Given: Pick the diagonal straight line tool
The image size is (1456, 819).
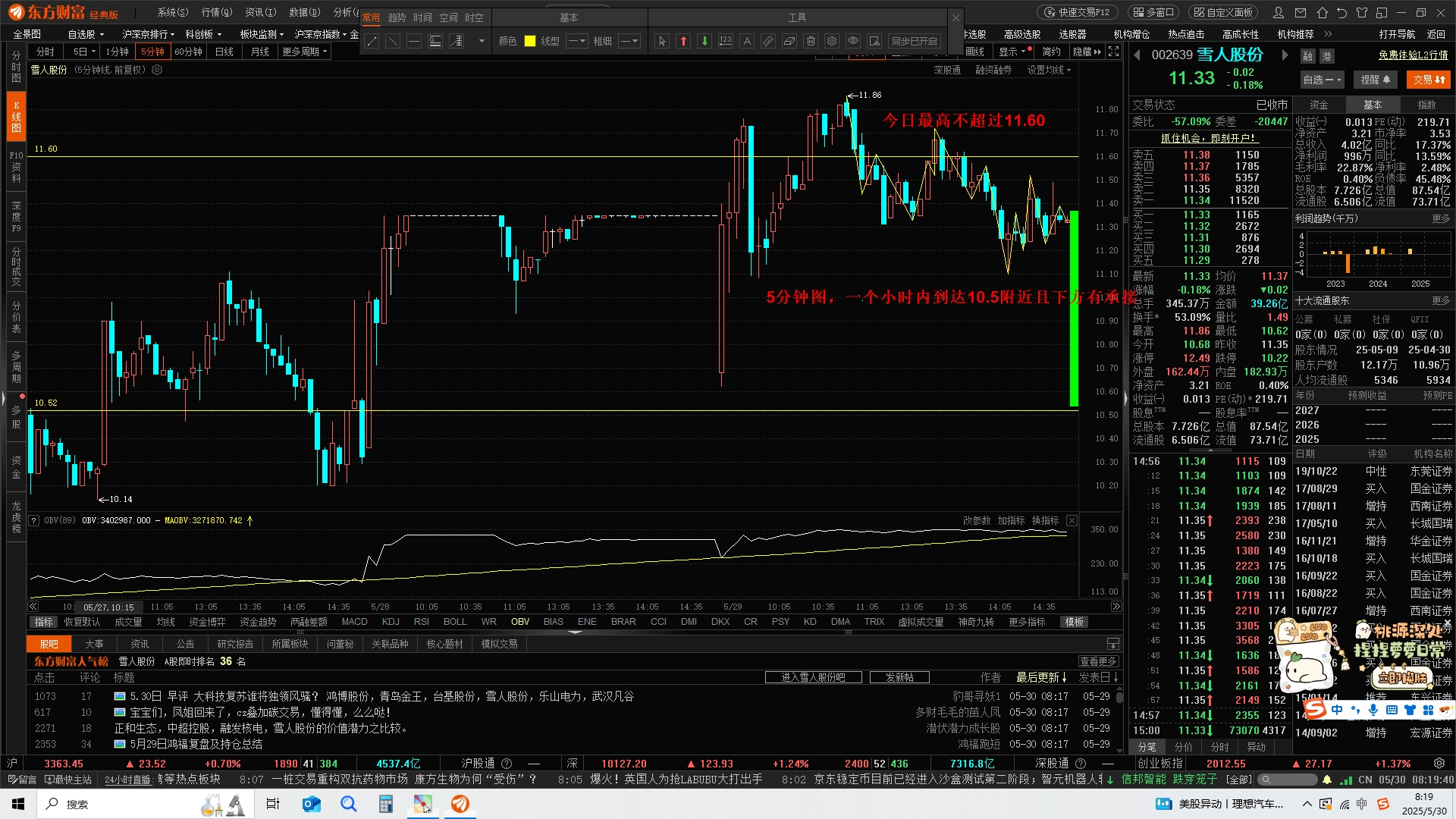Looking at the screenshot, I should (393, 42).
